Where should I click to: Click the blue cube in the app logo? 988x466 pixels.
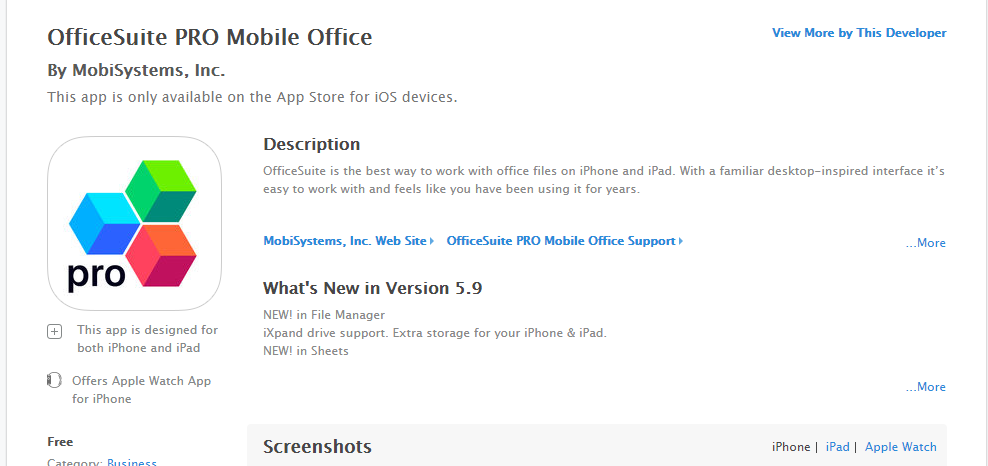click(x=105, y=223)
